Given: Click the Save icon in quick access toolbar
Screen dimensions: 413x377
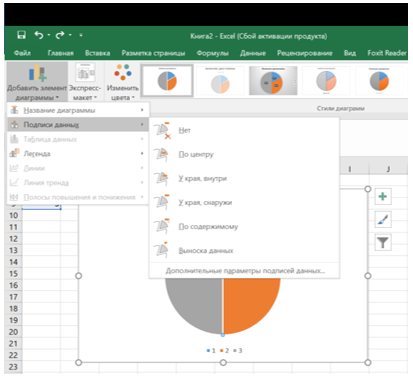Looking at the screenshot, I should (22, 35).
